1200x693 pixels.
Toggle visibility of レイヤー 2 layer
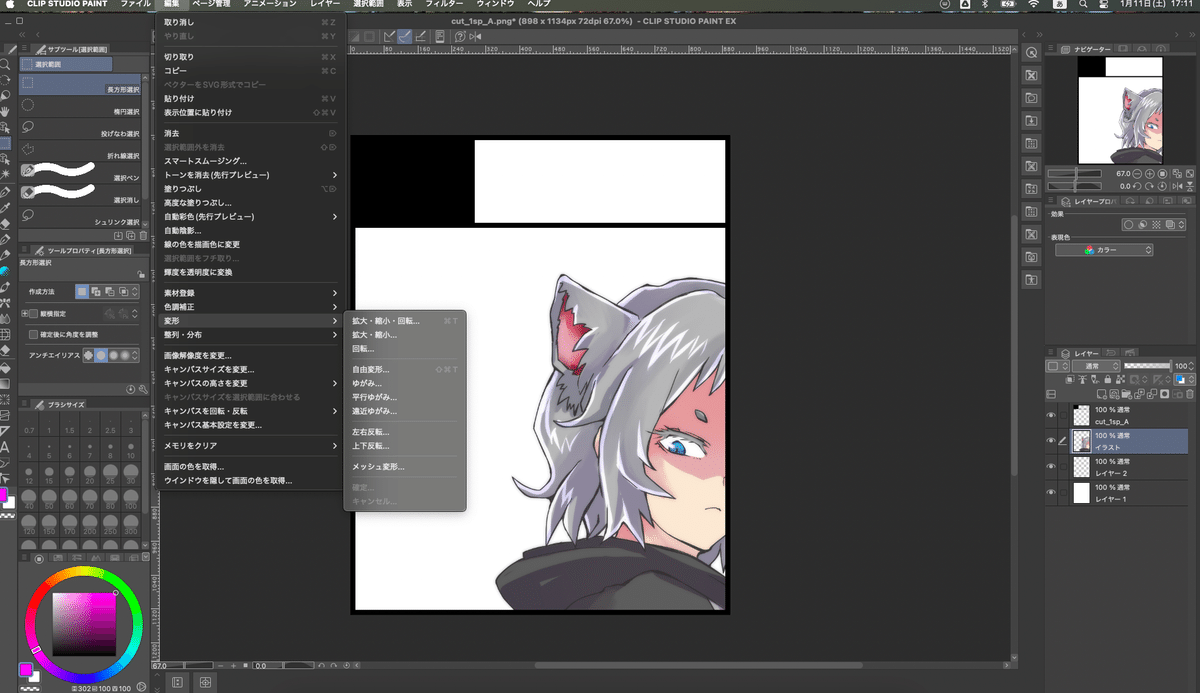[x=1051, y=467]
